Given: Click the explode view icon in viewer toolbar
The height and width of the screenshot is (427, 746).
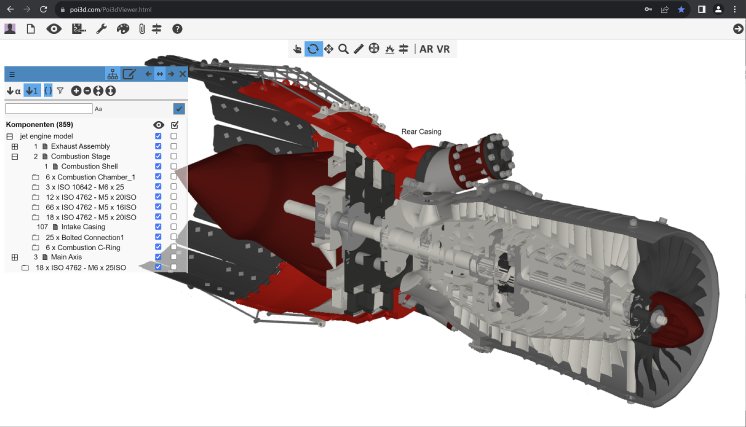Looking at the screenshot, I should (x=390, y=49).
